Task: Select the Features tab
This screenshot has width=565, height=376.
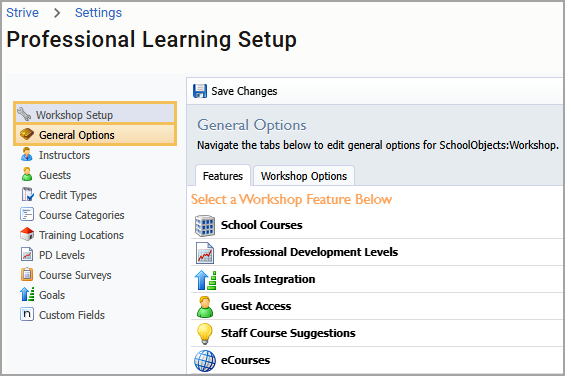Action: (x=223, y=176)
